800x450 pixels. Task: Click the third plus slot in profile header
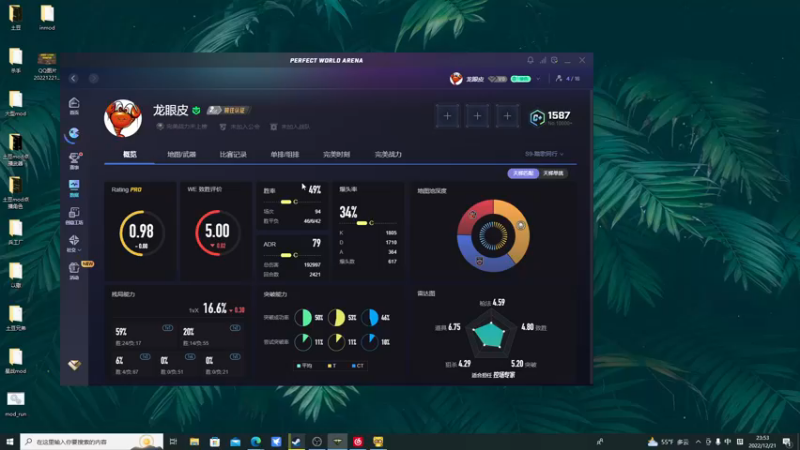[x=507, y=116]
